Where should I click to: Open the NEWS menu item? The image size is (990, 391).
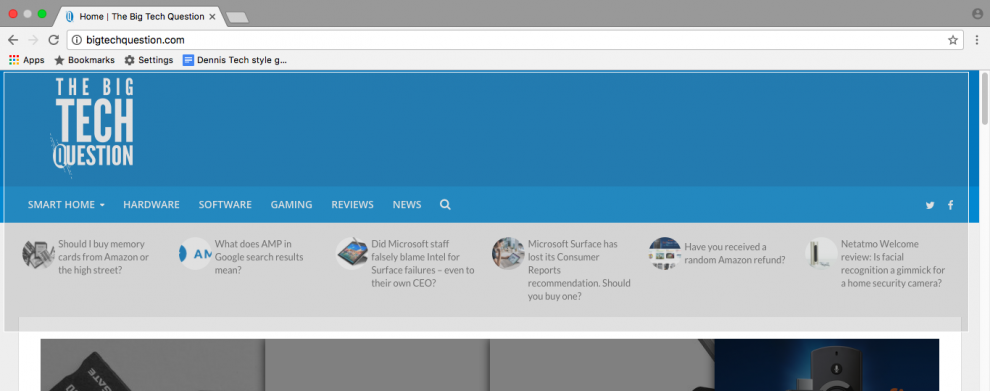(x=407, y=205)
